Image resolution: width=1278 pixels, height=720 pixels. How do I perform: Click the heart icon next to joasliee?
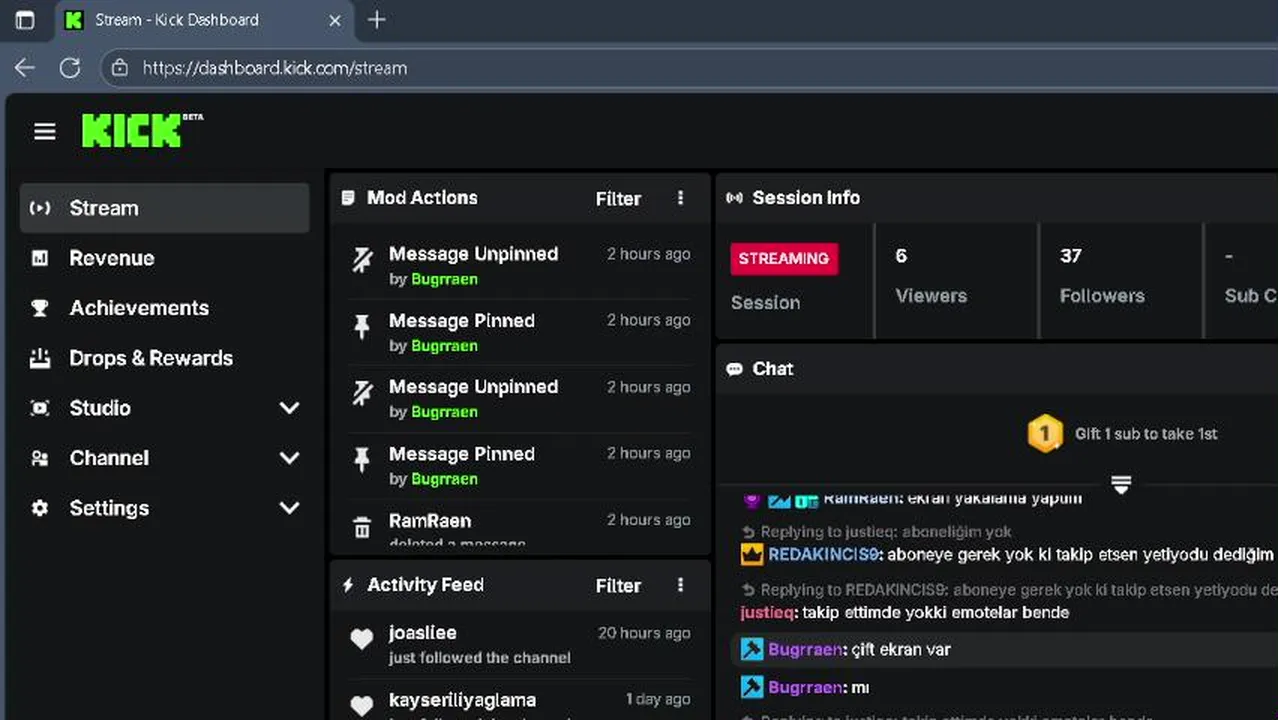click(362, 640)
